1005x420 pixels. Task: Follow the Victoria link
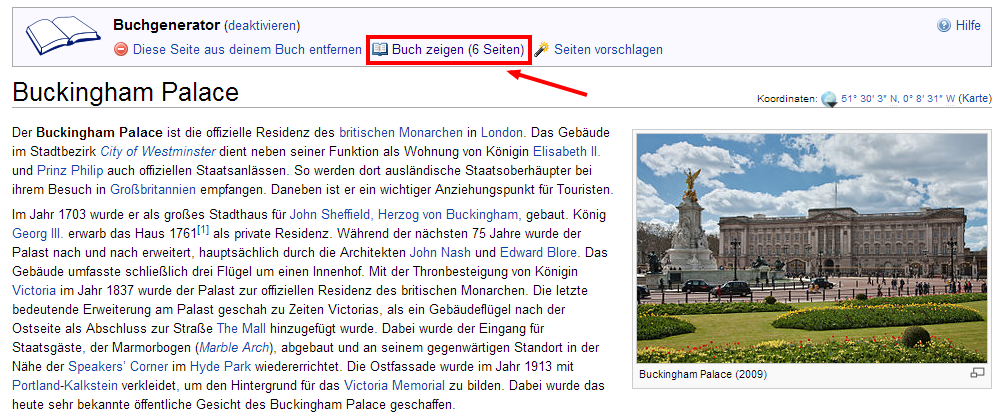[34, 290]
